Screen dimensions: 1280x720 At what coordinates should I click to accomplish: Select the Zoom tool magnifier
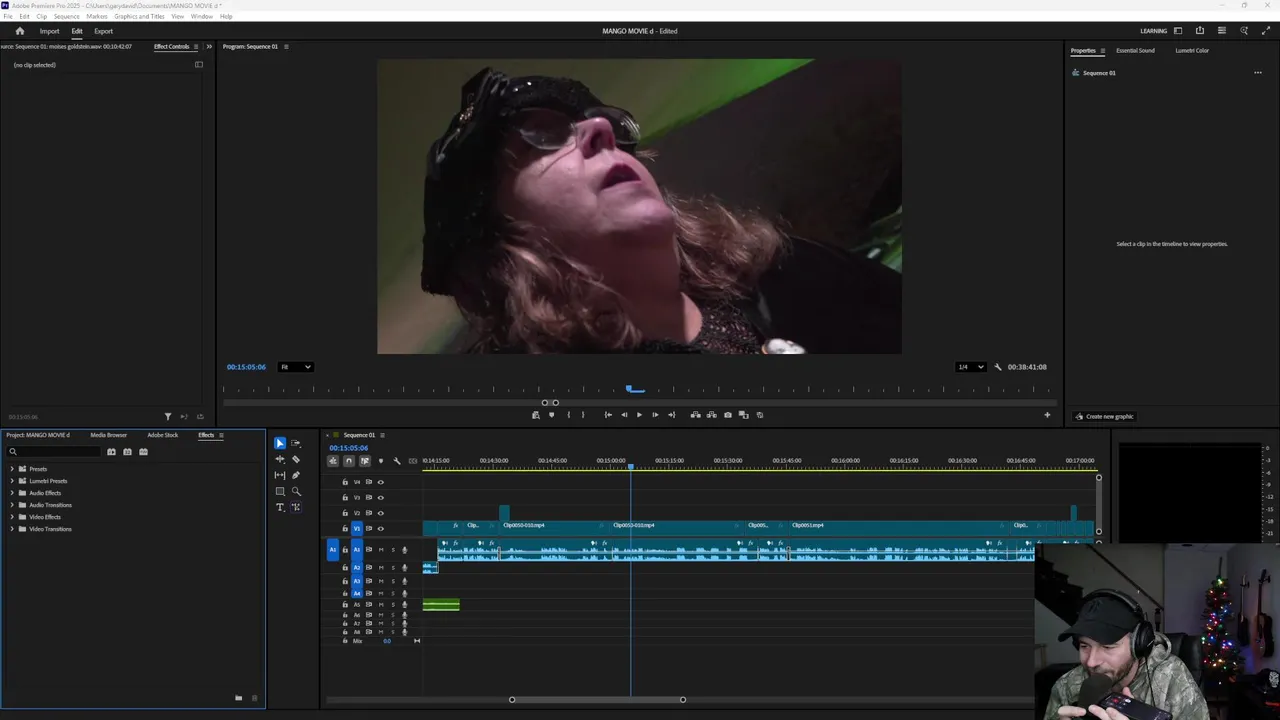click(x=296, y=491)
